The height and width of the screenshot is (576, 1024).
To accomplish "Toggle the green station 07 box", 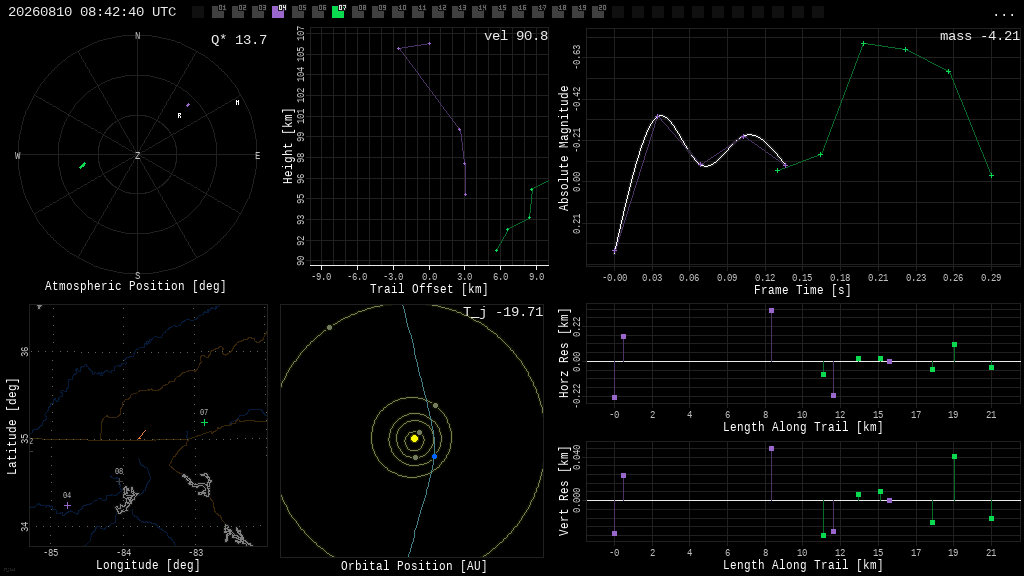I will click(x=338, y=12).
